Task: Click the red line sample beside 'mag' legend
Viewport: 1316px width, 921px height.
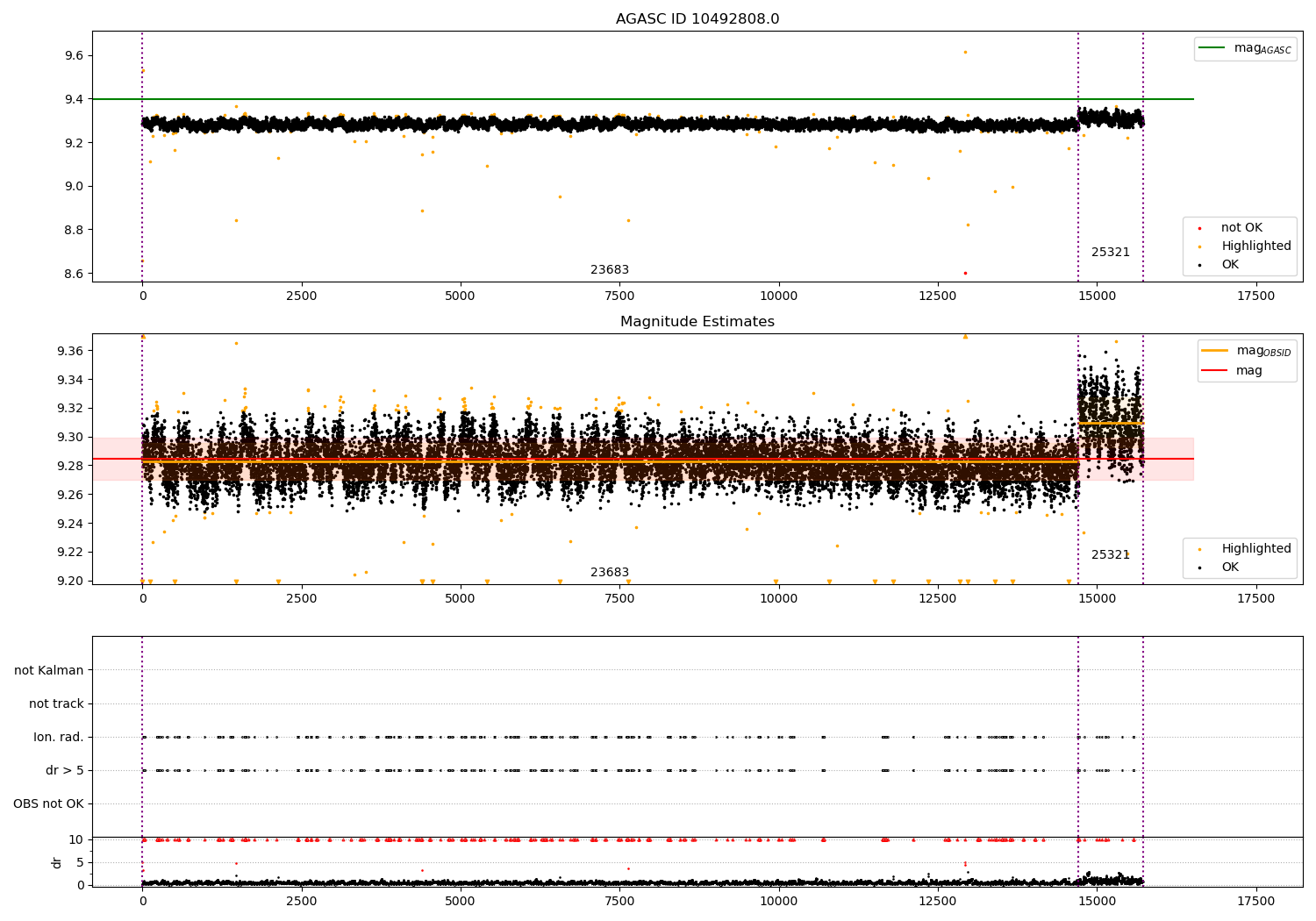Action: tap(1215, 371)
